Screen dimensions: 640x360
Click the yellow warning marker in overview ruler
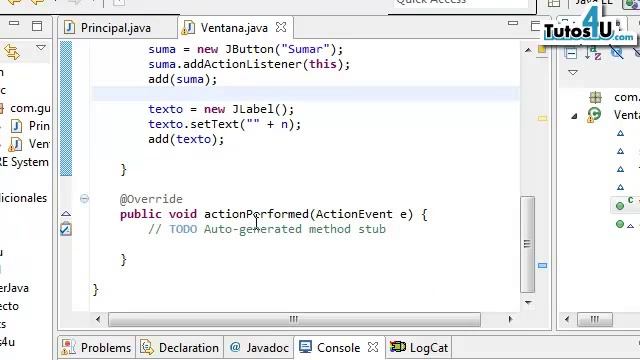click(542, 118)
